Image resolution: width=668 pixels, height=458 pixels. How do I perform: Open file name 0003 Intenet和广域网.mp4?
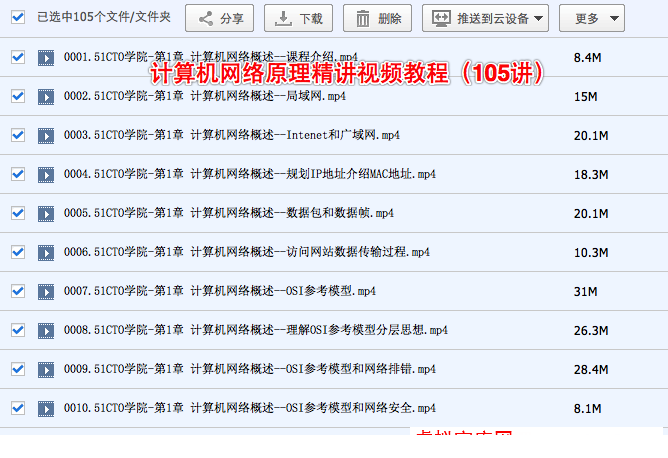pyautogui.click(x=232, y=135)
